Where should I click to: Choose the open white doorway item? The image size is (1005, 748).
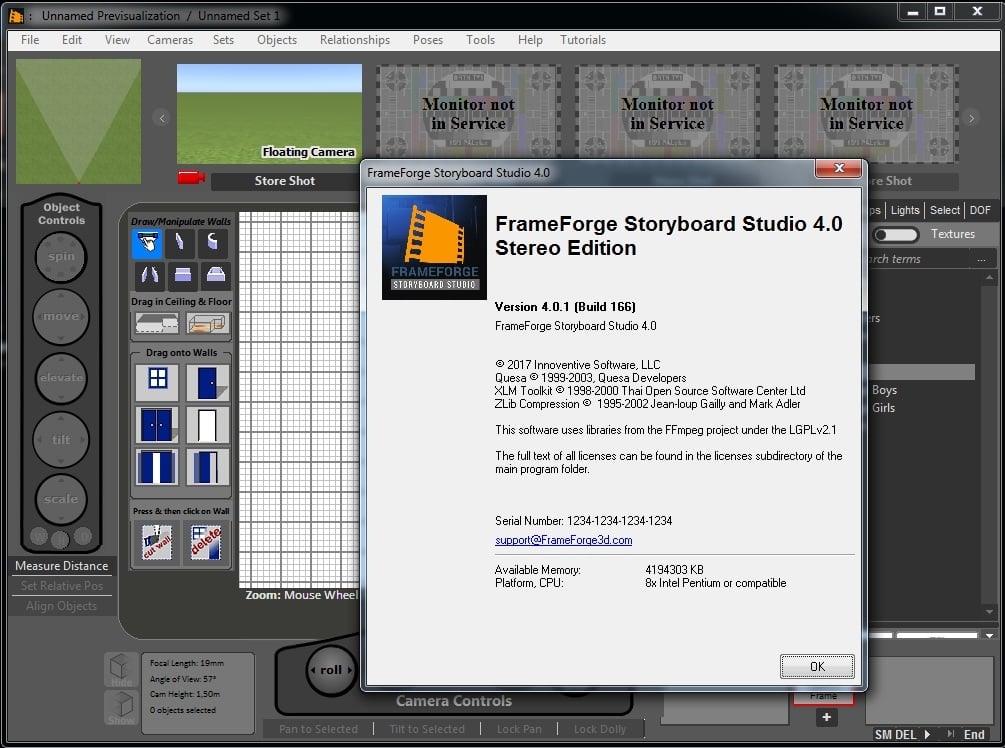point(207,424)
